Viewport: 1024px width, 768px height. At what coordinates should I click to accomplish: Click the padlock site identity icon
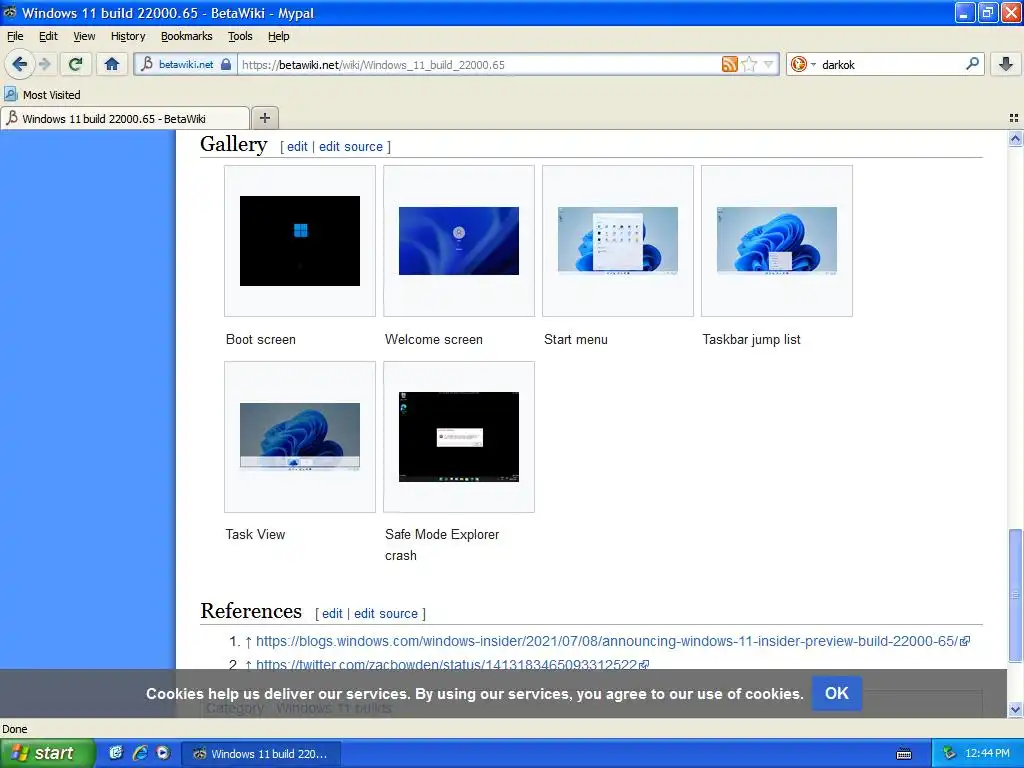(x=225, y=64)
